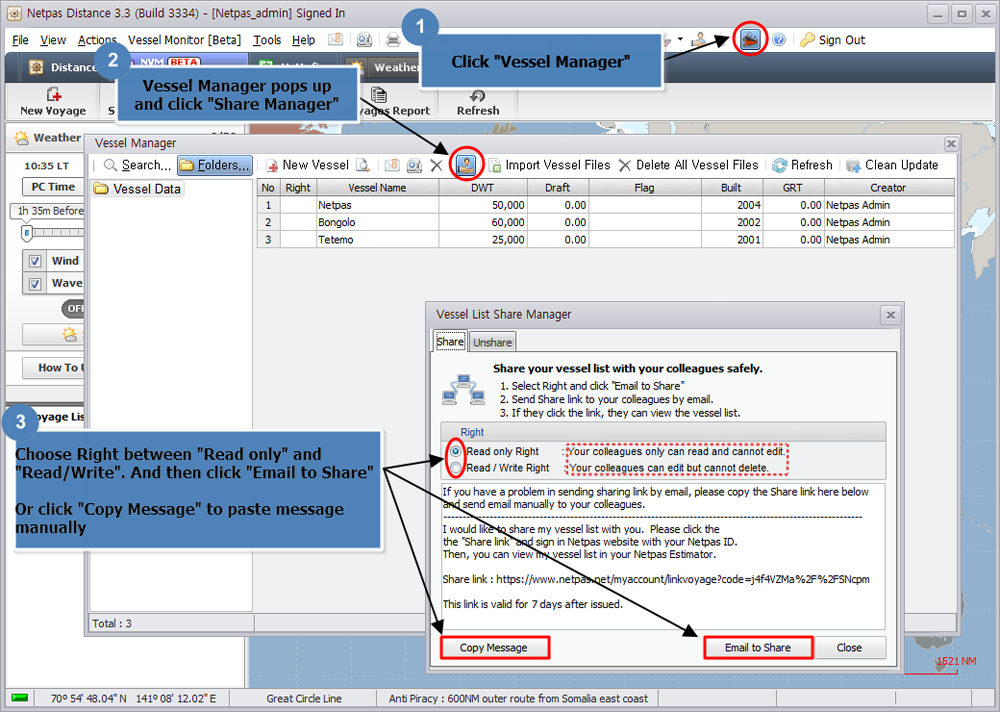Click the Close button in Share Manager

[849, 648]
